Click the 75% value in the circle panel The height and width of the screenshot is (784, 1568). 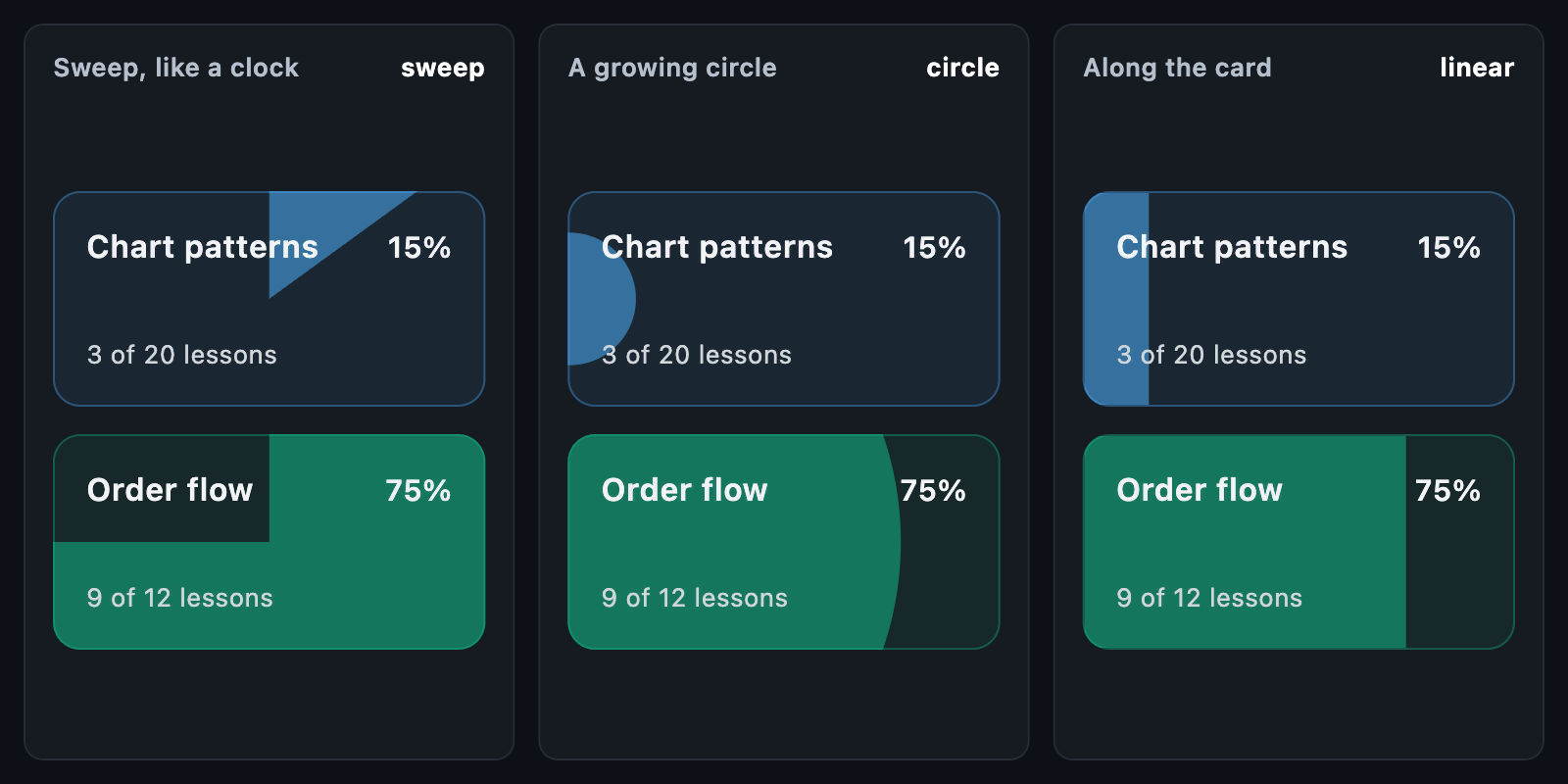pyautogui.click(x=933, y=490)
